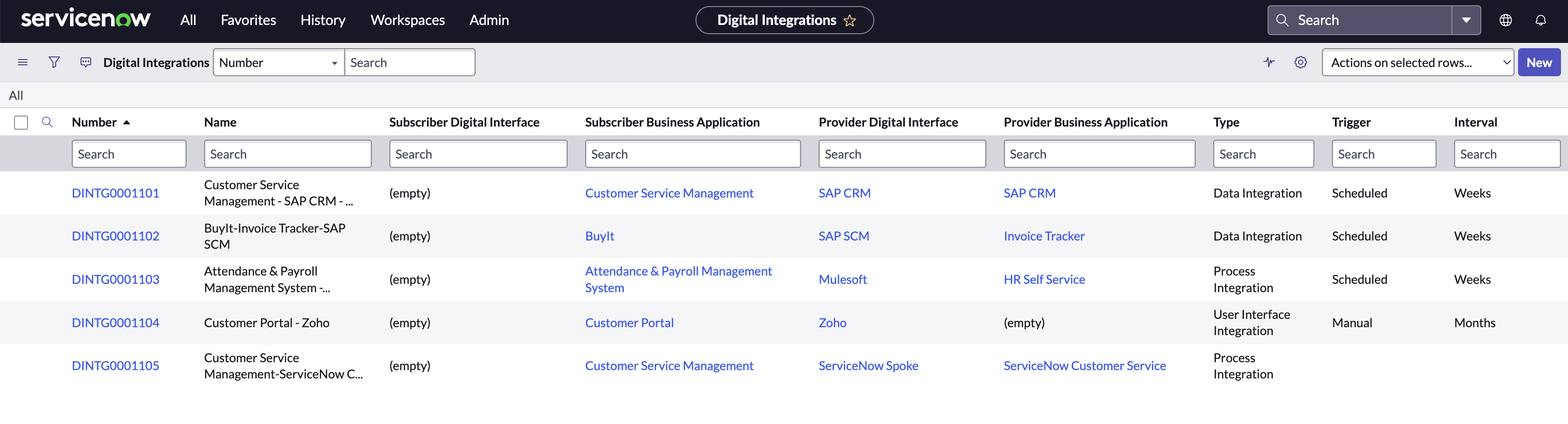
Task: Toggle the response time pulse icon
Action: tap(1269, 62)
